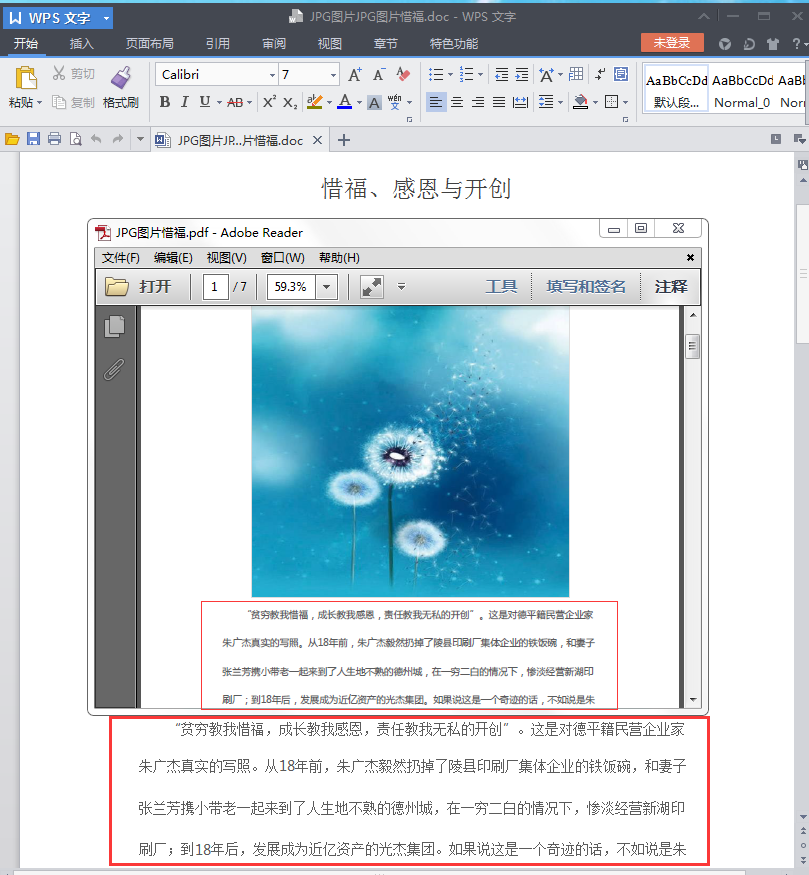Increase font size with the A+ icon
Image resolution: width=809 pixels, height=875 pixels.
(x=355, y=74)
